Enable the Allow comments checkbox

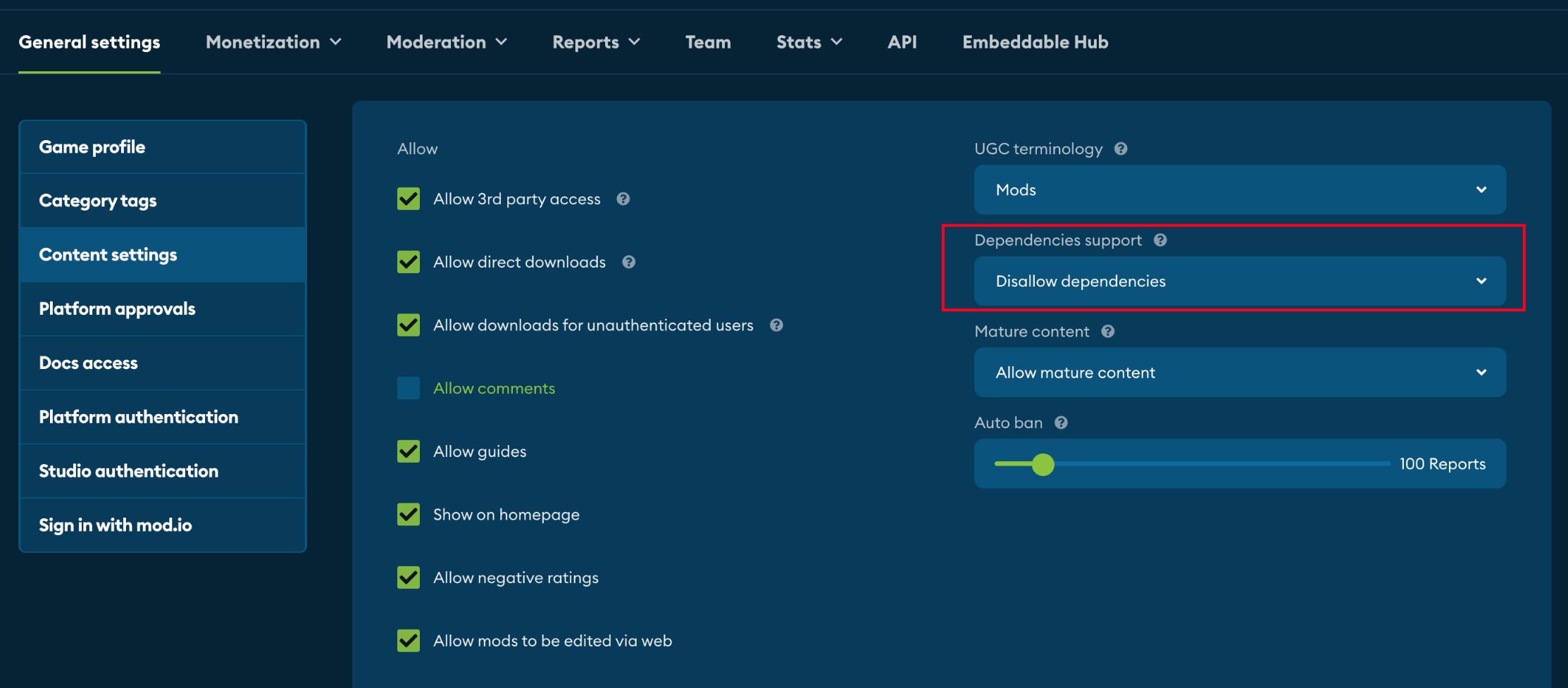[409, 388]
